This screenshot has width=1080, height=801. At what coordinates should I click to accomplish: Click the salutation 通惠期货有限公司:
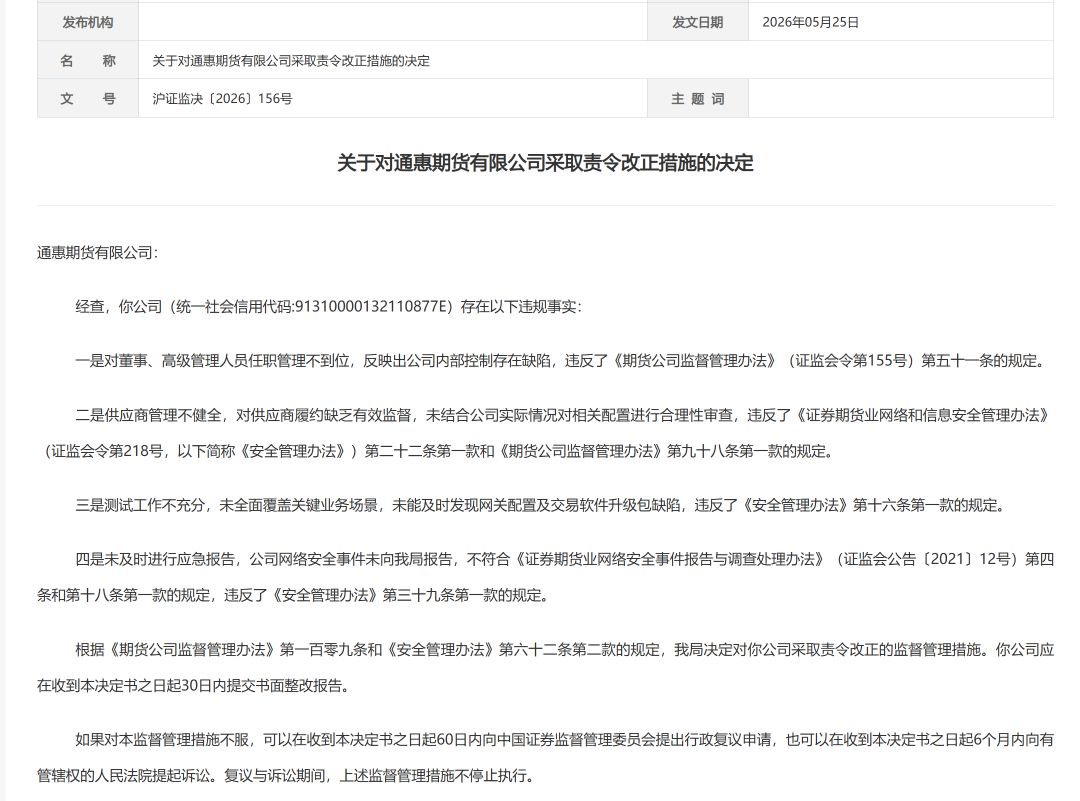(x=97, y=253)
